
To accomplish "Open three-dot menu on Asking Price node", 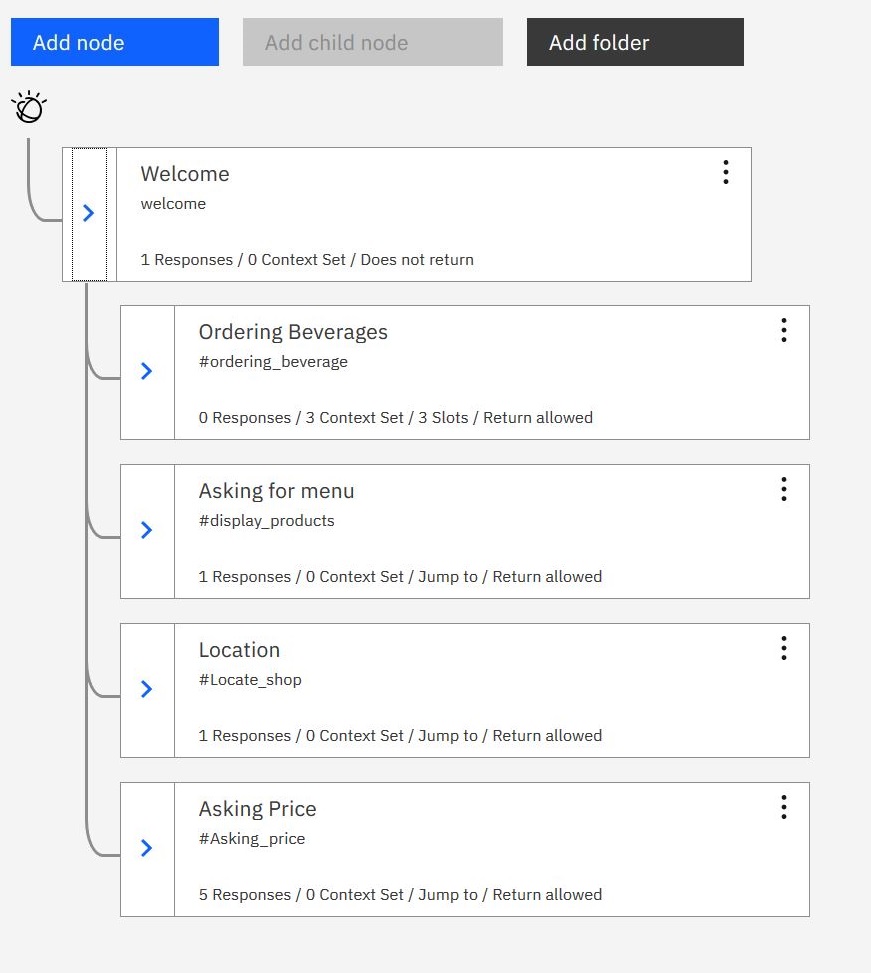I will coord(784,807).
